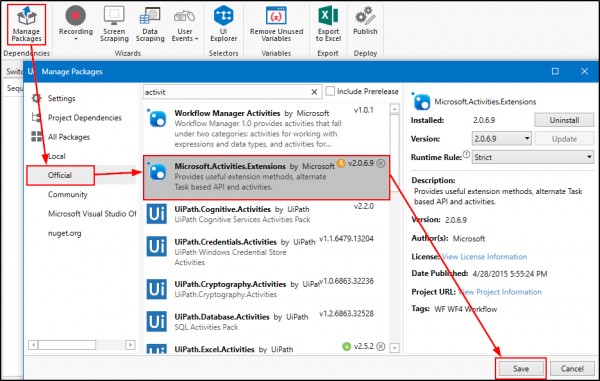600x381 pixels.
Task: Close the Manage Packages dialog
Action: pos(584,71)
